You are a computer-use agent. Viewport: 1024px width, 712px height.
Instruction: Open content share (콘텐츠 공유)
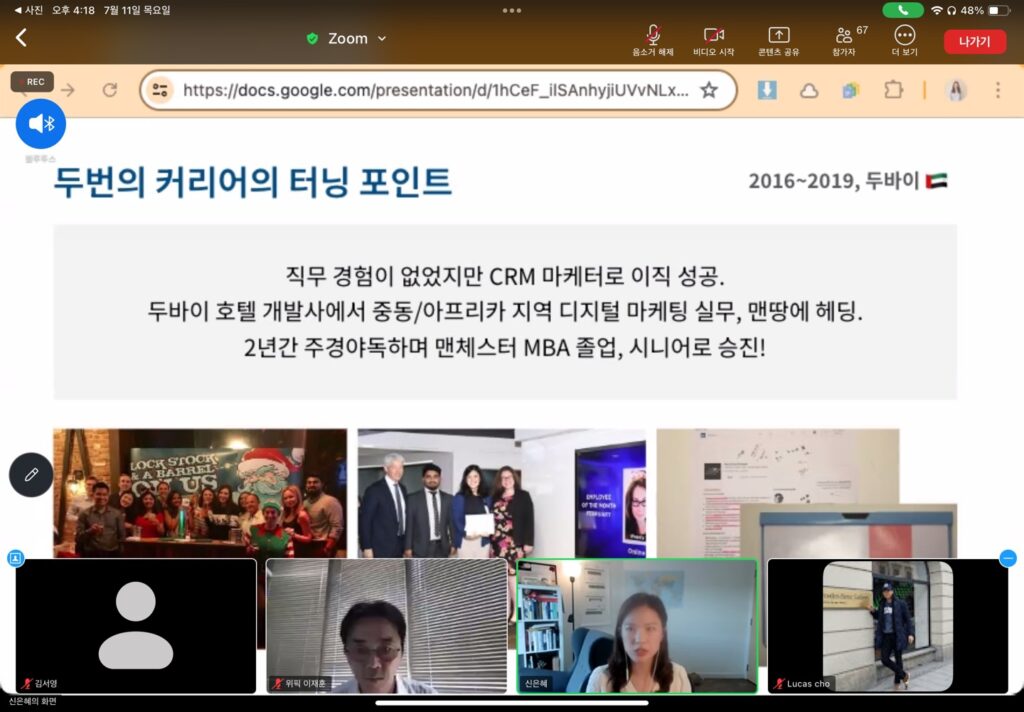(x=778, y=38)
